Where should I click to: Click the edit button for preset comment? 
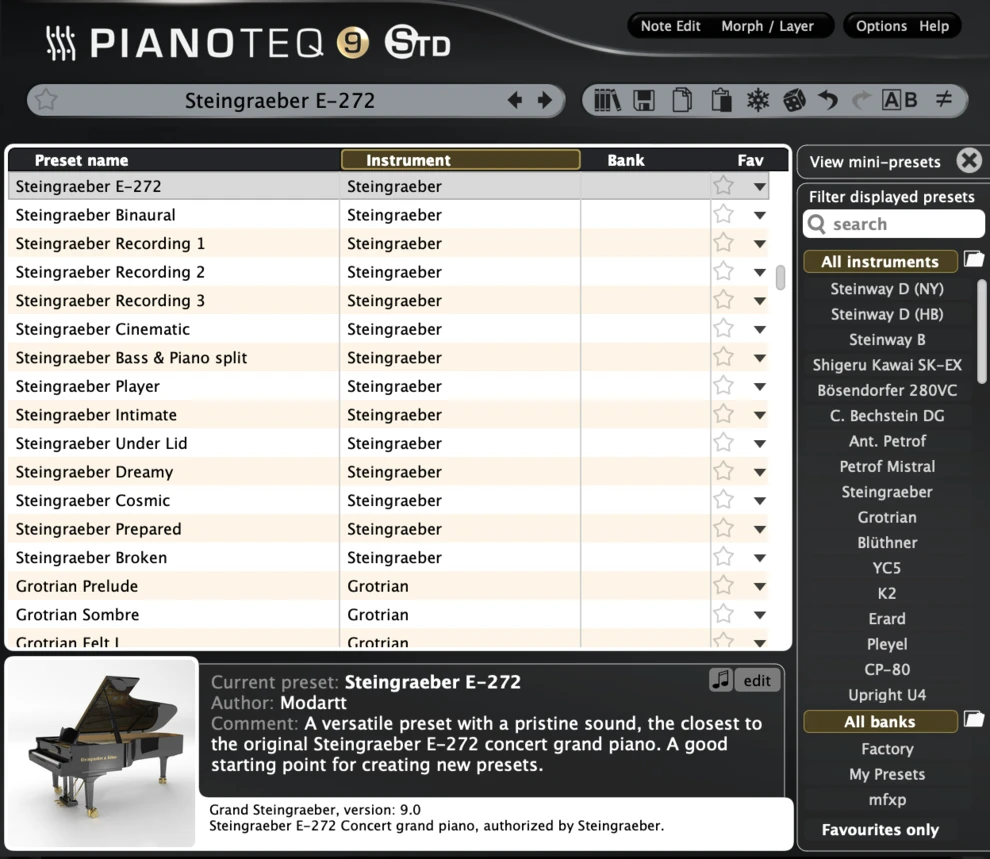click(757, 680)
